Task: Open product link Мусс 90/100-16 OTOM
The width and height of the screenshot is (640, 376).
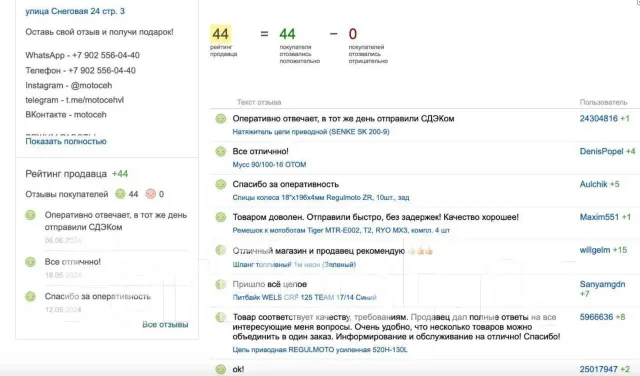Action: pos(269,165)
